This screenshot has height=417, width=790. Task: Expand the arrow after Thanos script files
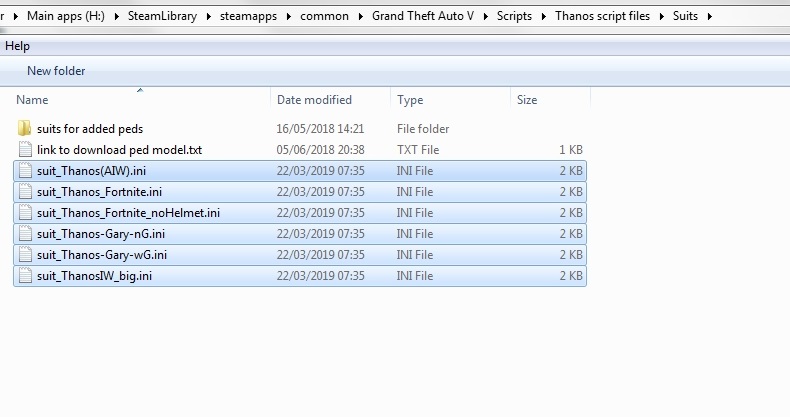662,17
